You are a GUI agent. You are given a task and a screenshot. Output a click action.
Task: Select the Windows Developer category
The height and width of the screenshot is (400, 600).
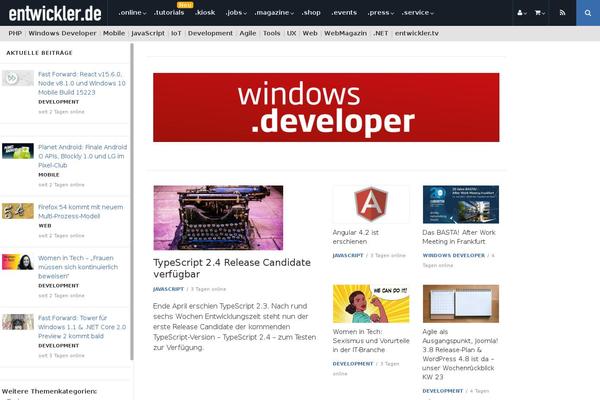[62, 33]
